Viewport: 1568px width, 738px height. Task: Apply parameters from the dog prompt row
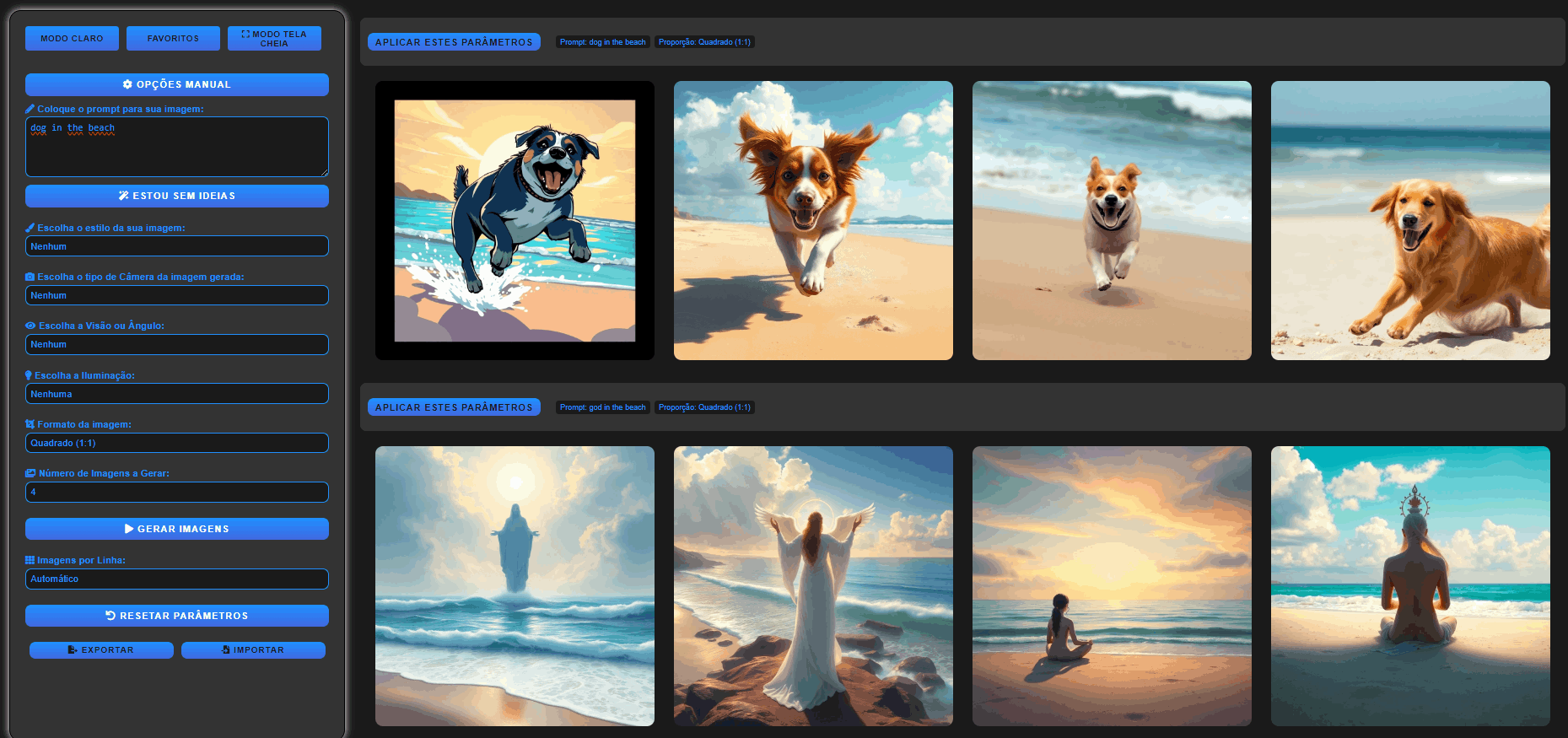pos(454,42)
